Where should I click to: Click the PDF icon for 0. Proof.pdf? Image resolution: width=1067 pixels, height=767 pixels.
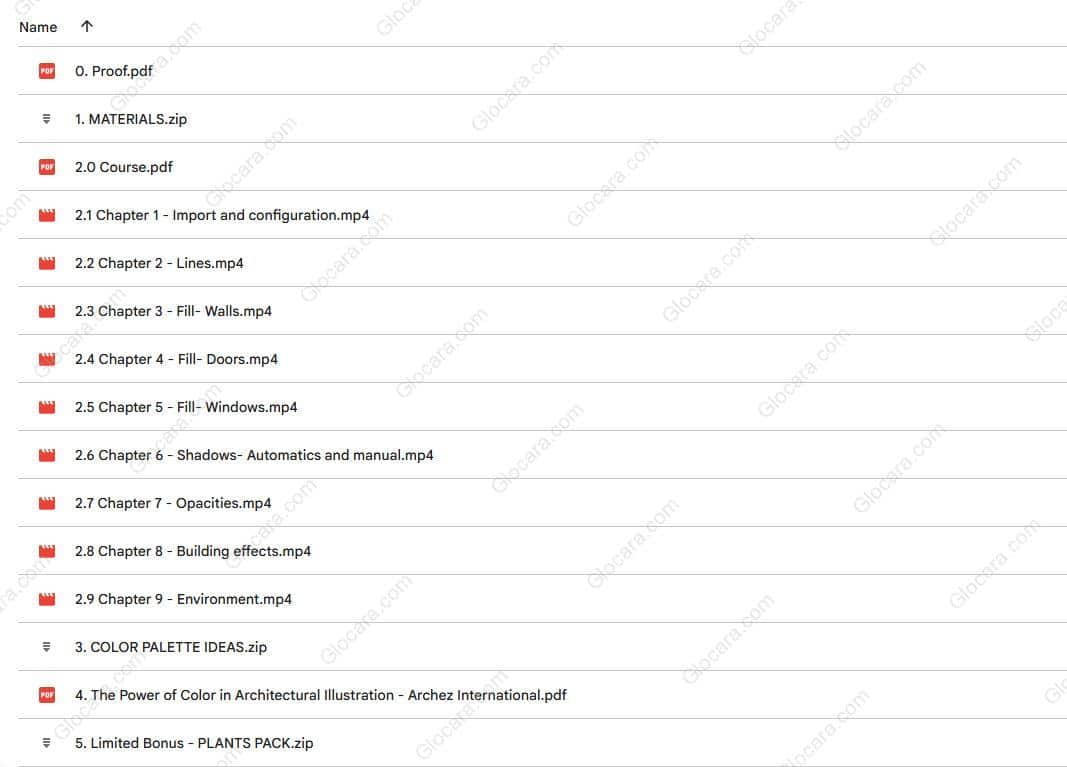(x=47, y=71)
